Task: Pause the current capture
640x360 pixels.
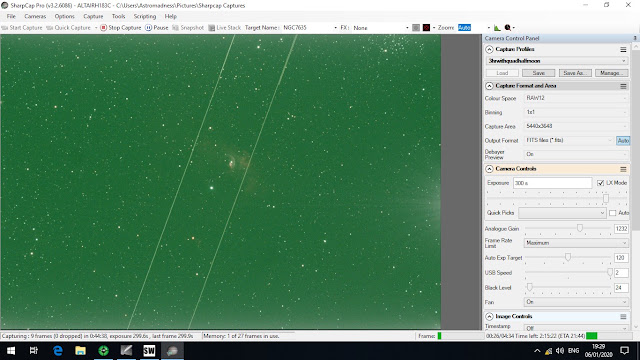Action: (x=157, y=28)
